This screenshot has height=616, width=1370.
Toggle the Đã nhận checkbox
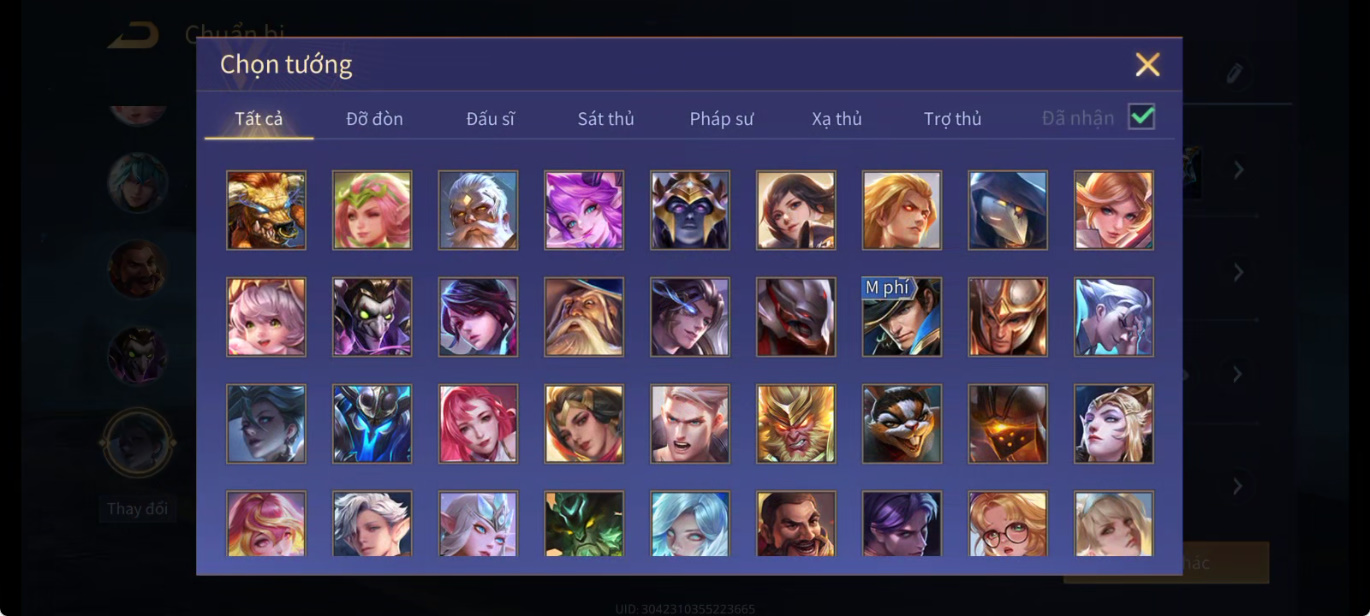1141,117
